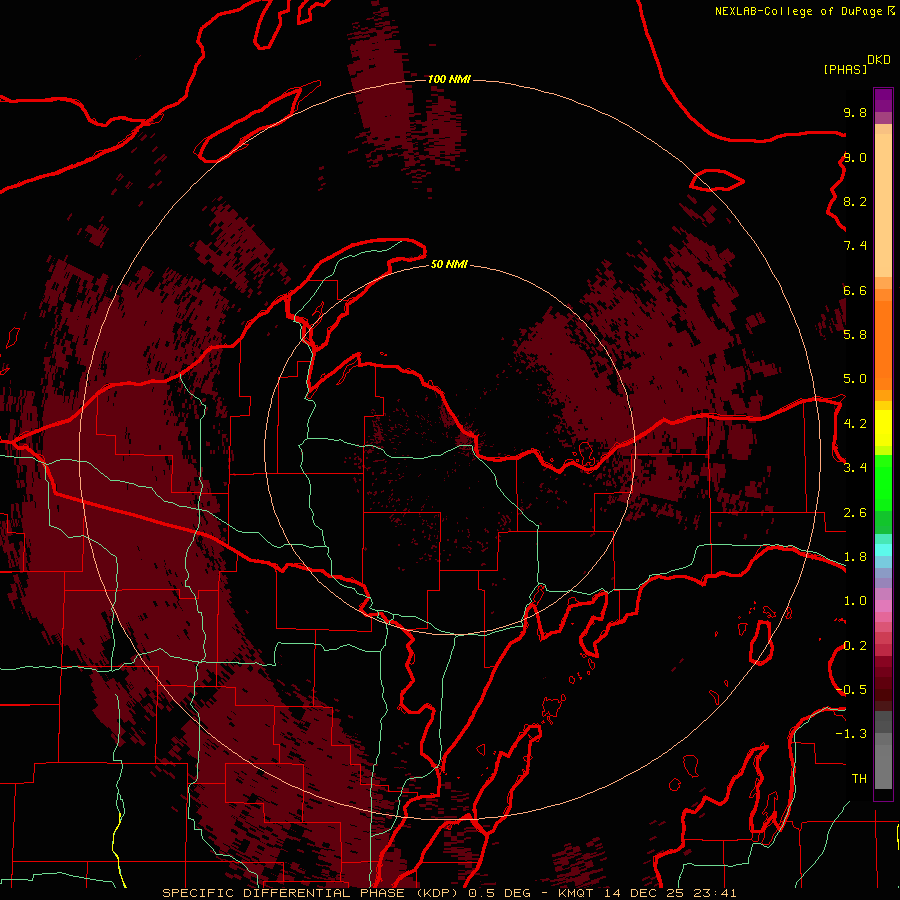Viewport: 900px width, 900px height.
Task: Click the 6.6 scale value
Action: (855, 290)
